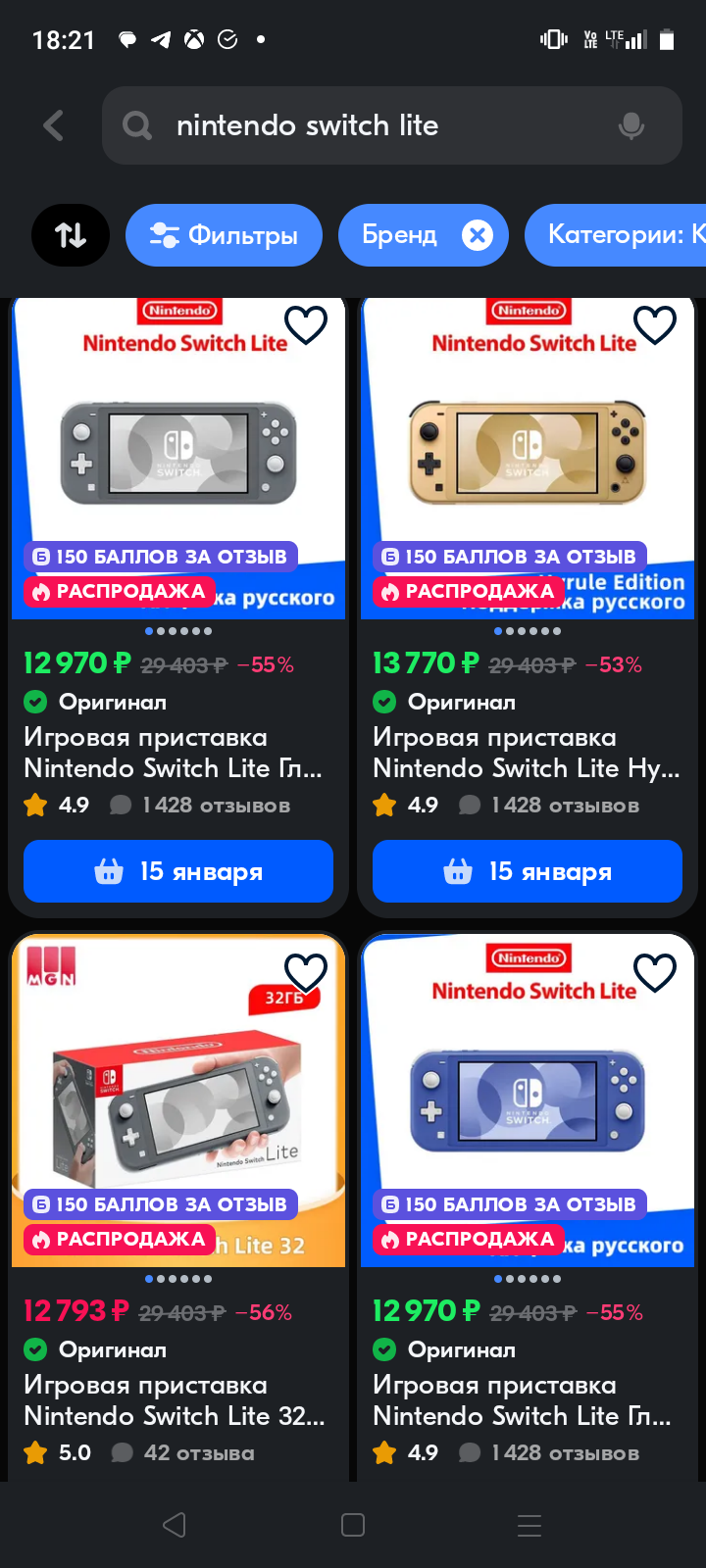This screenshot has height=1568, width=706.
Task: Open 42 отзыва reviews of 32ГБ console
Action: point(199,1453)
